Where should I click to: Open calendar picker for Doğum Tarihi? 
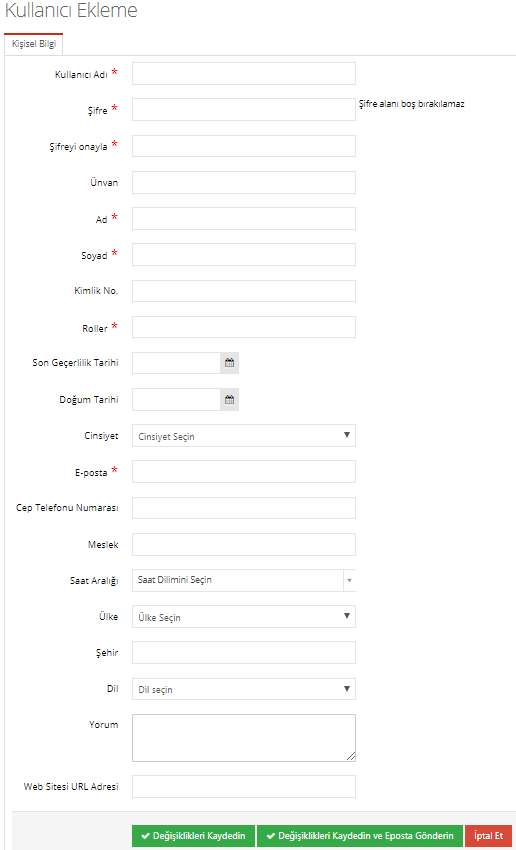[x=229, y=400]
